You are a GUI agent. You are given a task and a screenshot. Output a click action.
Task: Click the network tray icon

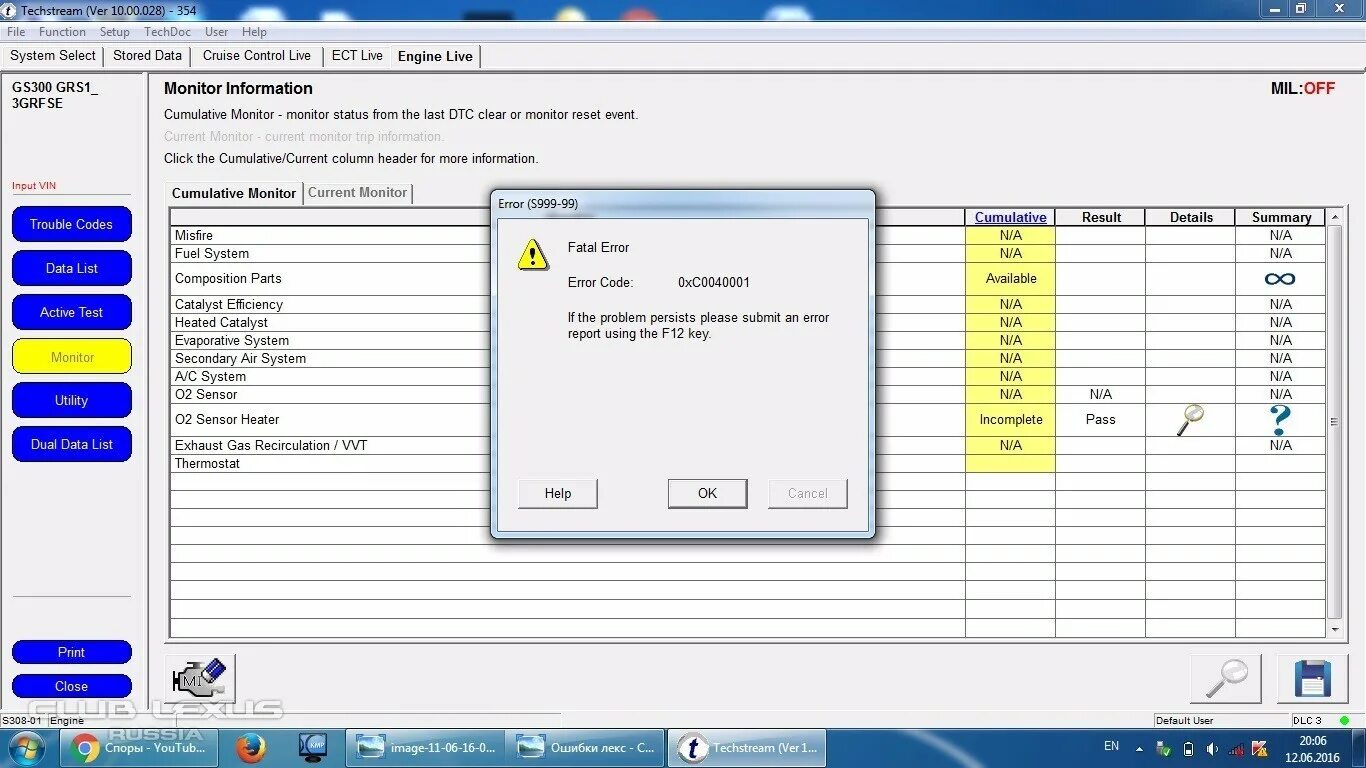coord(1236,748)
